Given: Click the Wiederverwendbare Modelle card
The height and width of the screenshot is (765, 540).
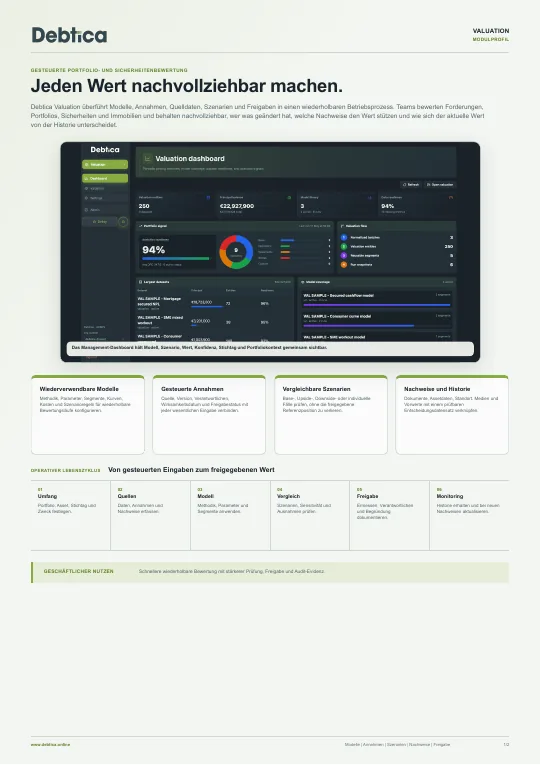Looking at the screenshot, I should coord(88,415).
